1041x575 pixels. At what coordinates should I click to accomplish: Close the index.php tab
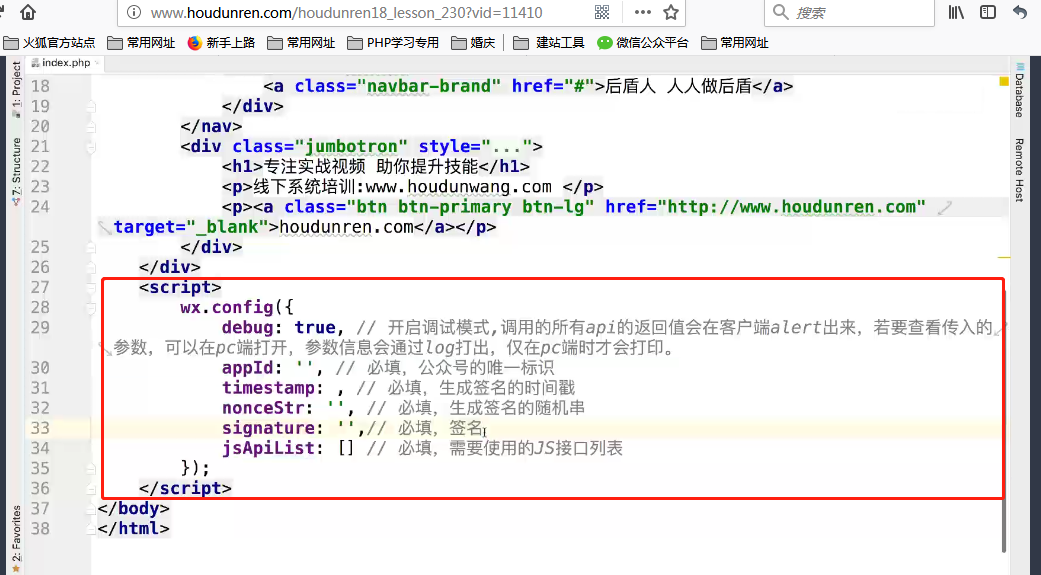[x=97, y=62]
